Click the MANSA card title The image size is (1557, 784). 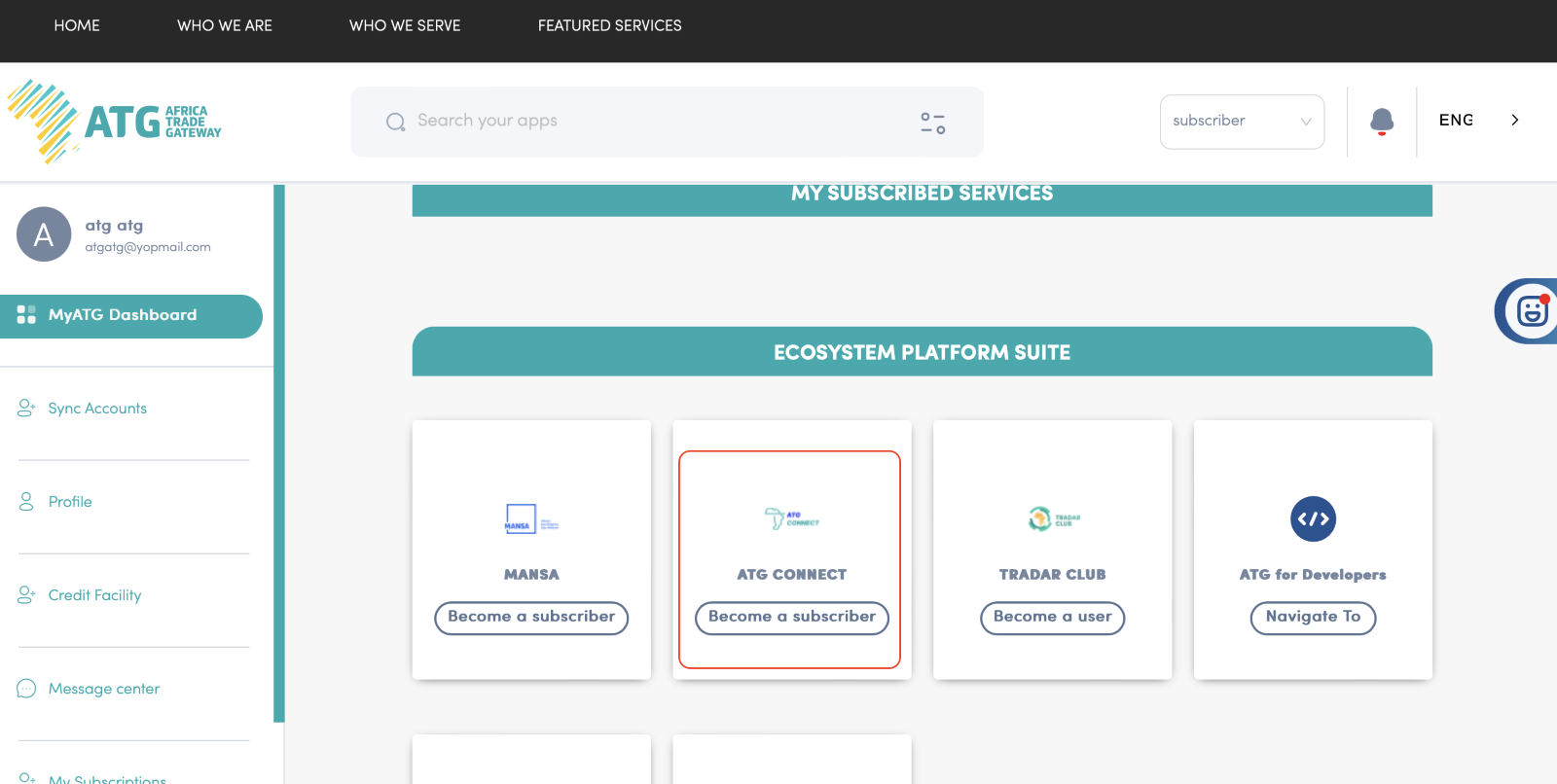(x=531, y=575)
